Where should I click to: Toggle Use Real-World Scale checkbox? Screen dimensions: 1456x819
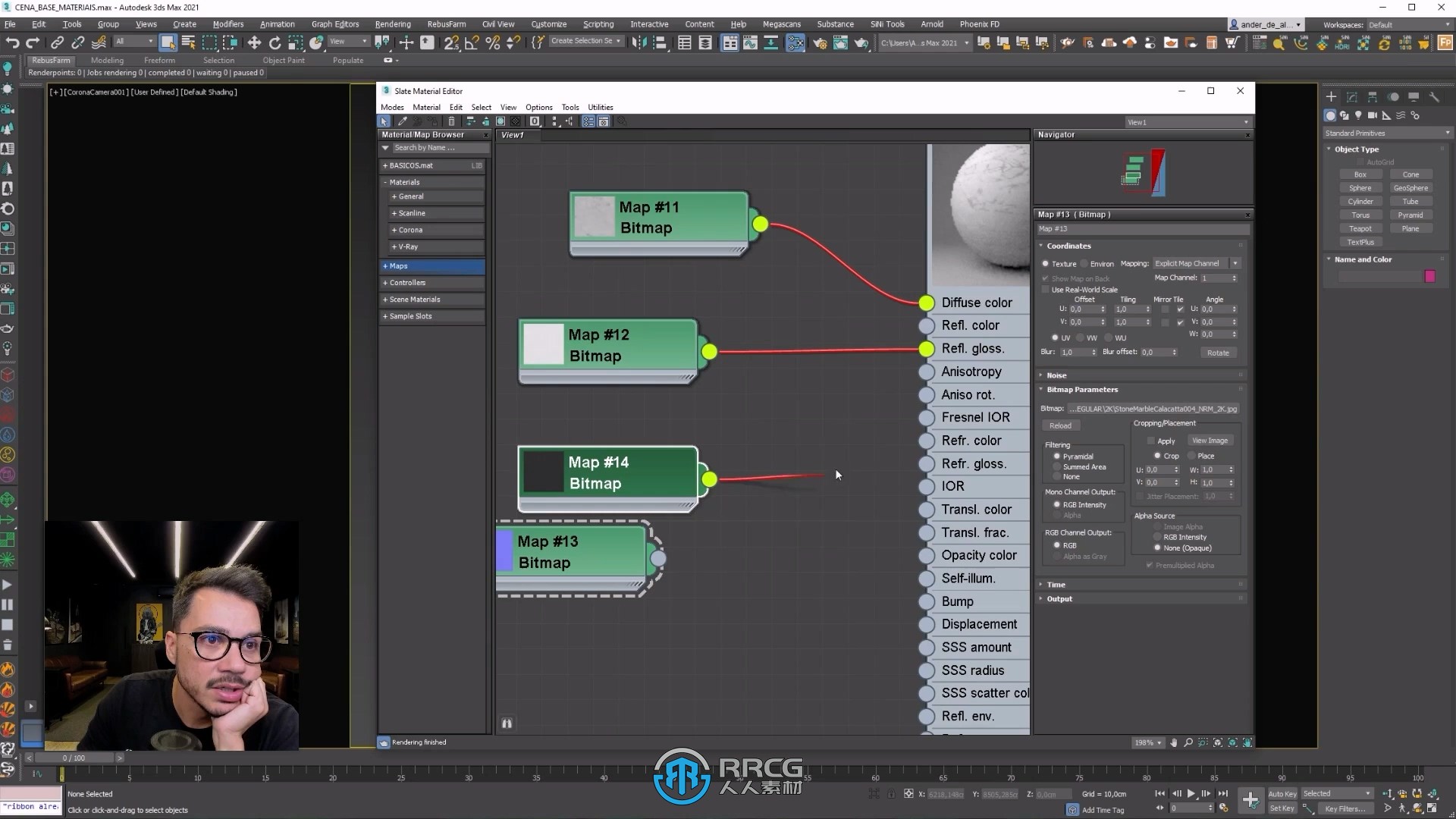click(x=1046, y=290)
